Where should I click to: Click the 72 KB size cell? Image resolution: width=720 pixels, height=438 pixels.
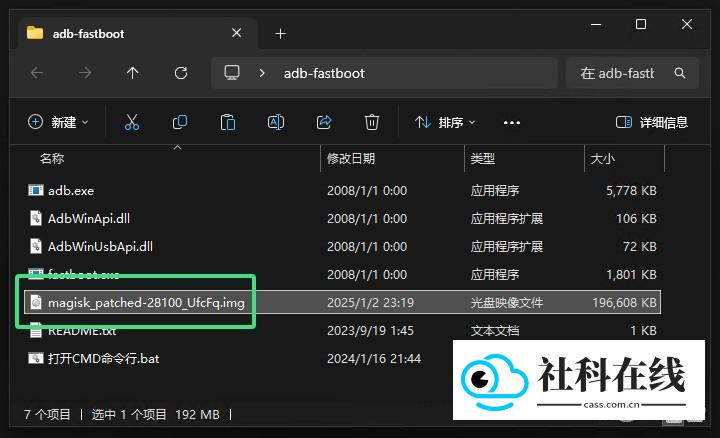click(x=640, y=247)
